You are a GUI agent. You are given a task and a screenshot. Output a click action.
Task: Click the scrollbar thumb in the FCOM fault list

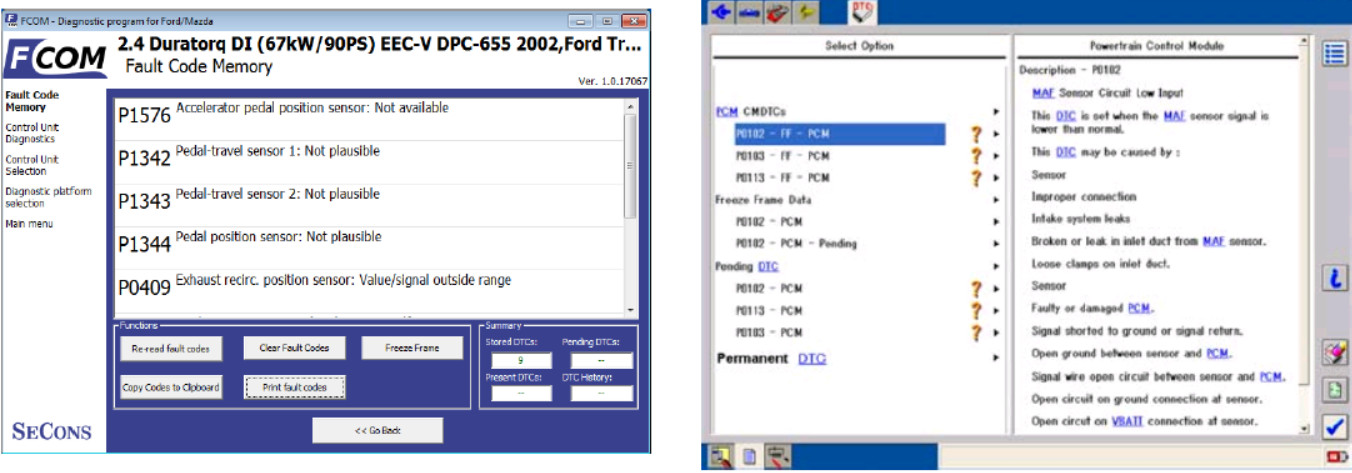point(630,166)
